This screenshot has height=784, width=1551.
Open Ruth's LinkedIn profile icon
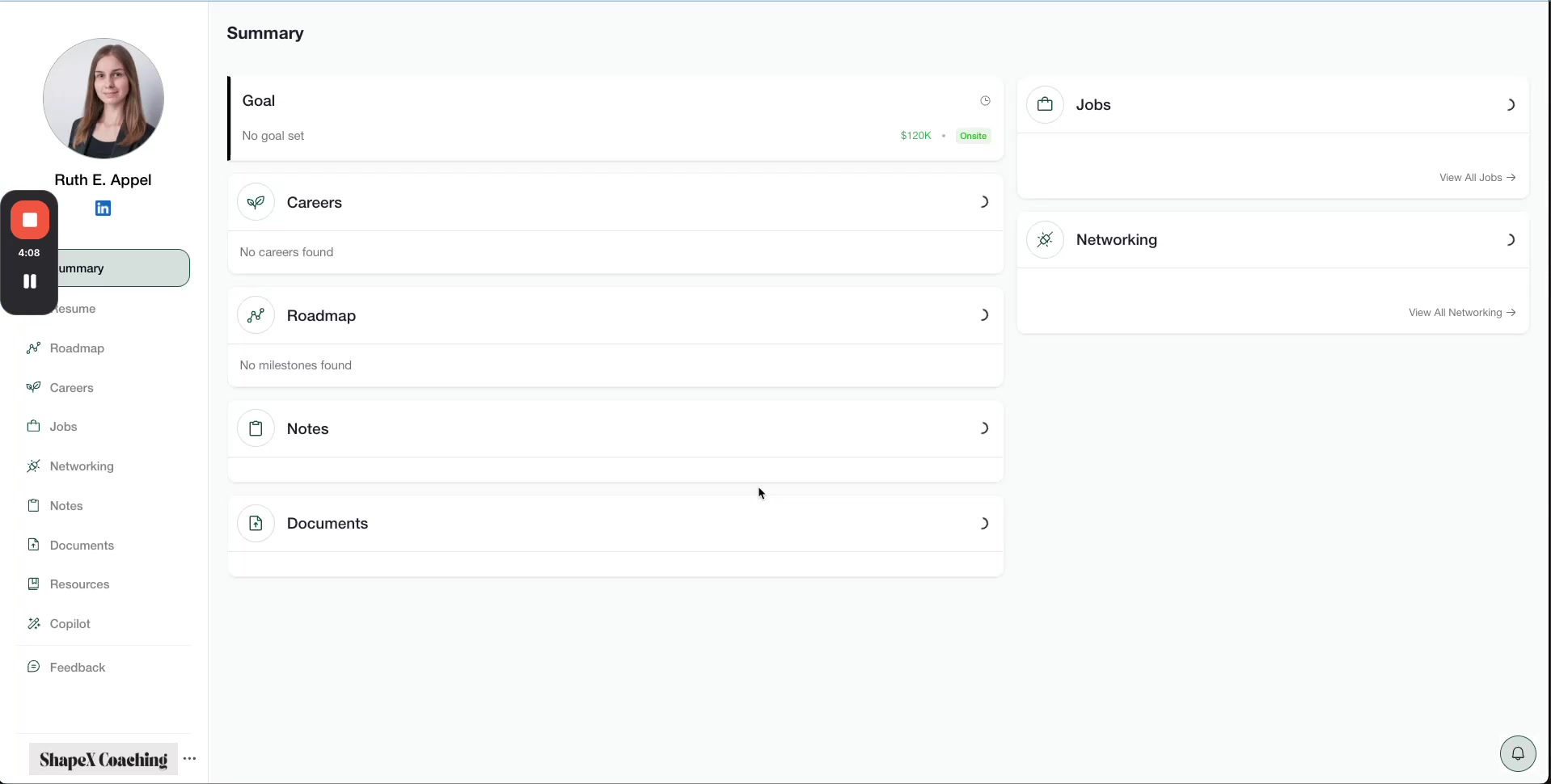103,208
